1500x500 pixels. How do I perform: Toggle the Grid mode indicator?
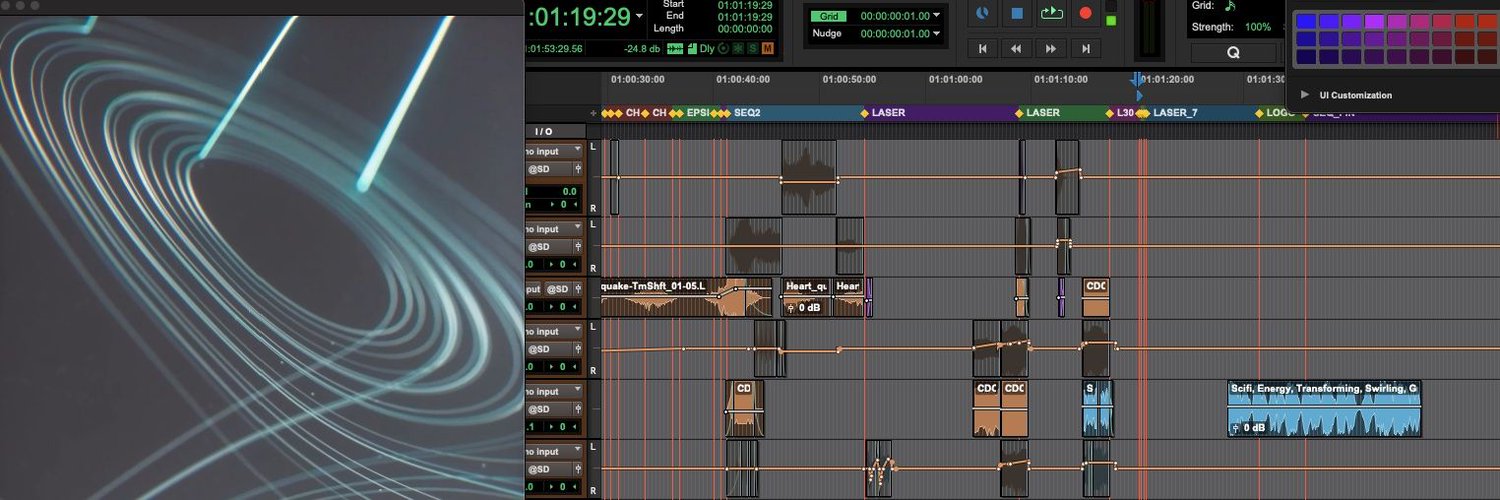pos(829,16)
